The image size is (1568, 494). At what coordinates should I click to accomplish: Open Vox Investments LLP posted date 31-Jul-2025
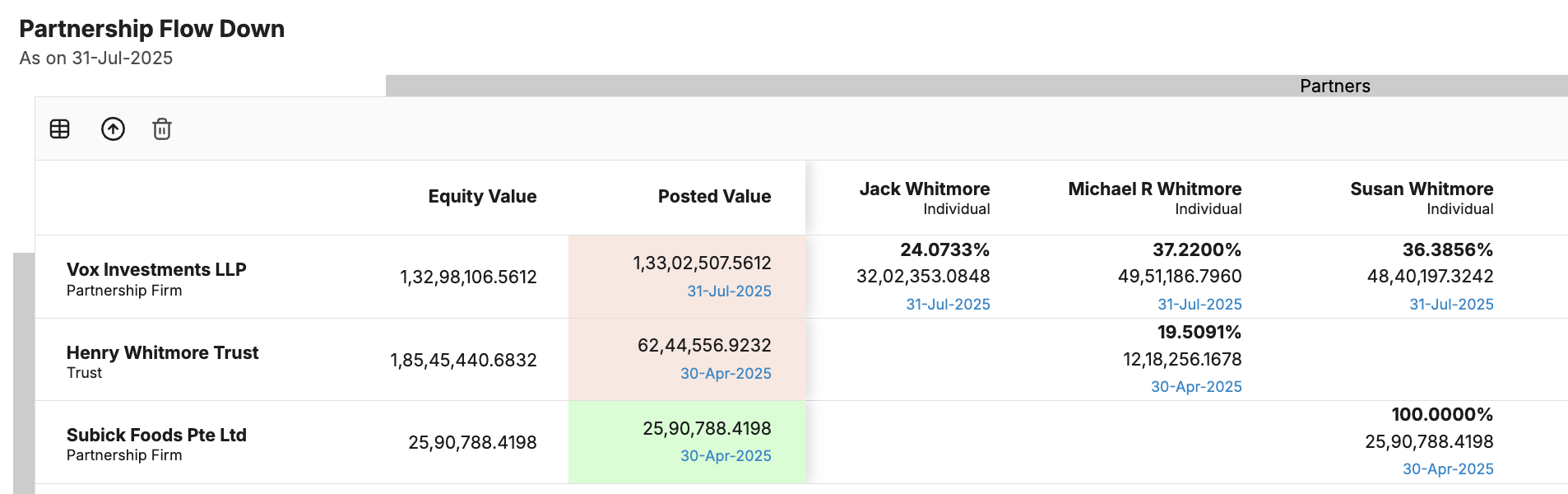(729, 291)
